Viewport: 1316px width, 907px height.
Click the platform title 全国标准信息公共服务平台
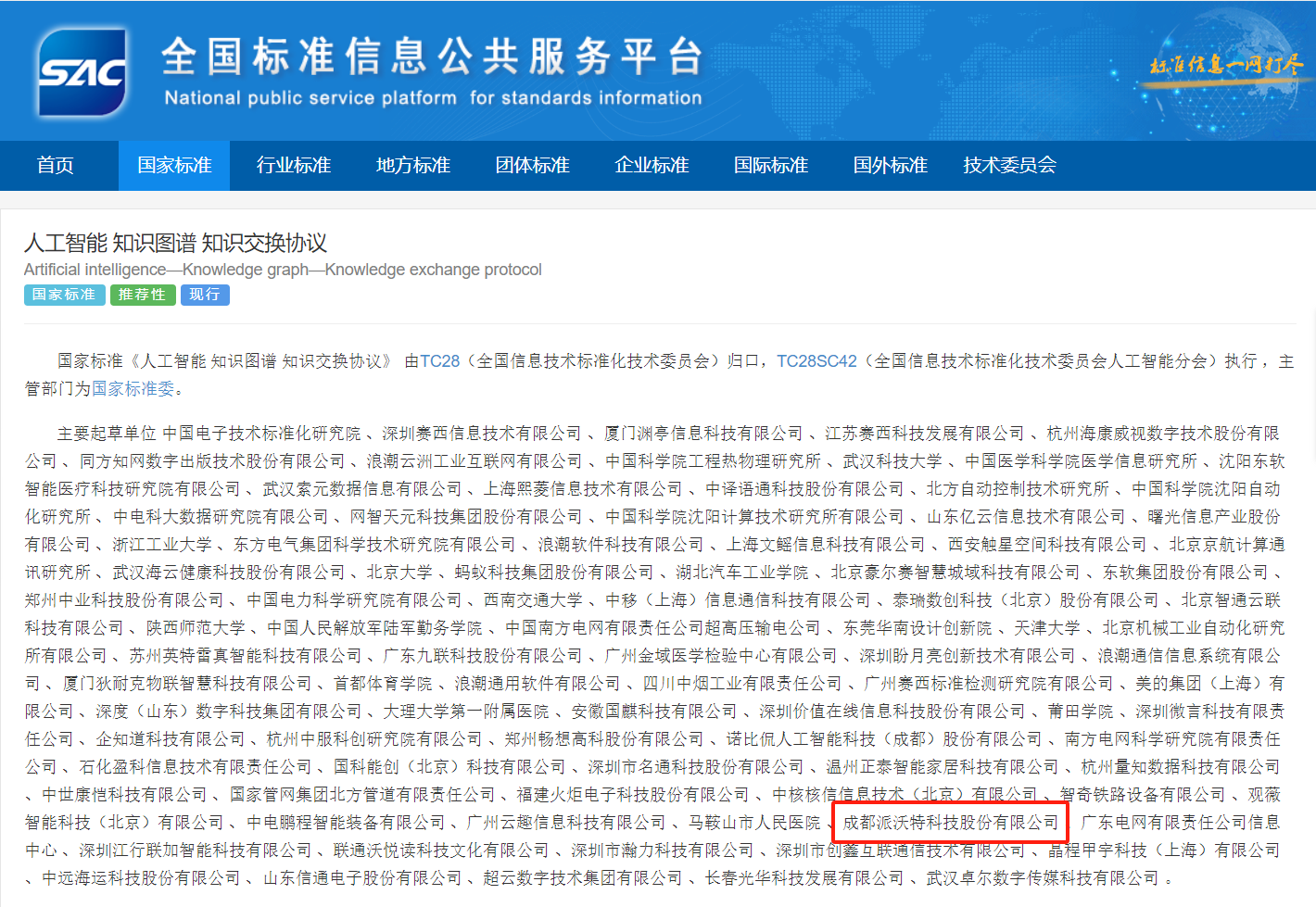click(432, 57)
